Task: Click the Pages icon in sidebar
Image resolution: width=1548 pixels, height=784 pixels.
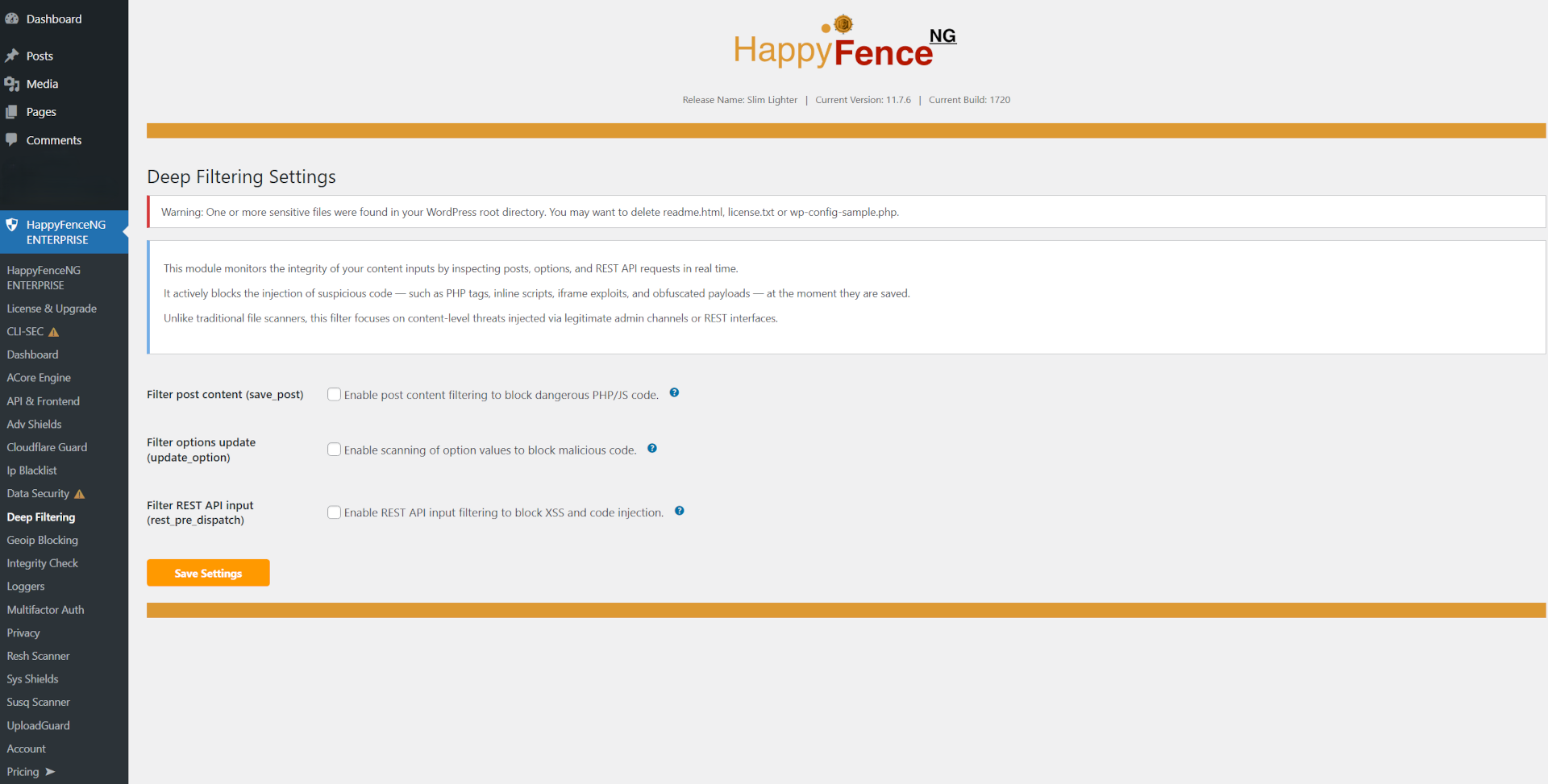Action: 12,112
